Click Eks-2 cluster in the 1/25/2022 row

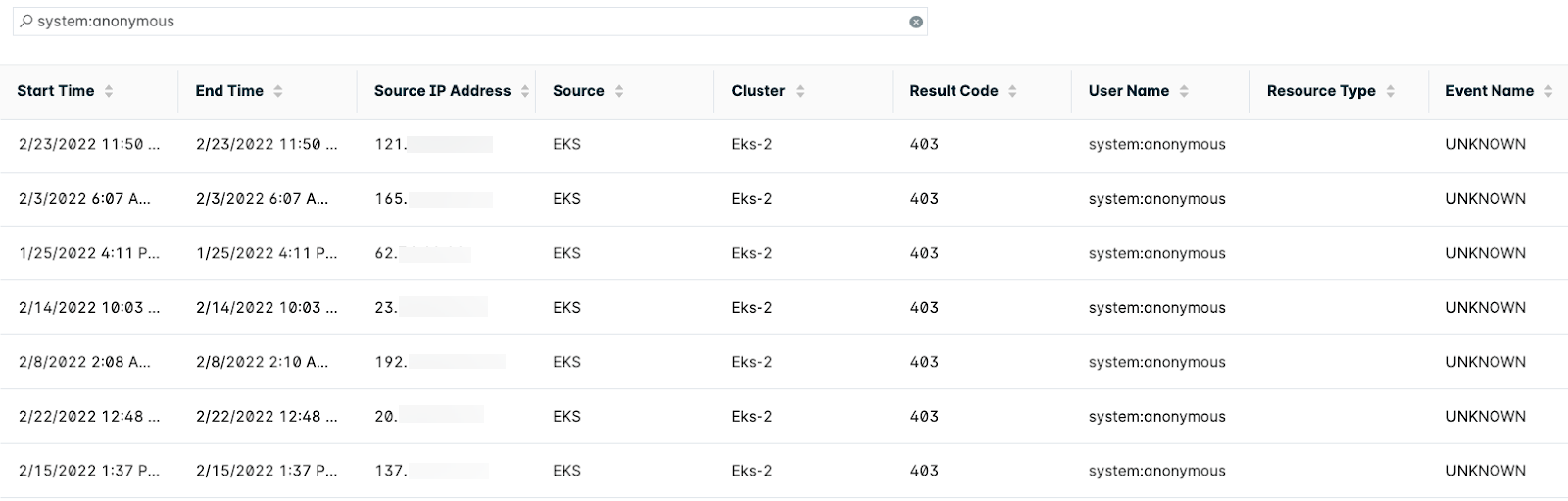[752, 253]
